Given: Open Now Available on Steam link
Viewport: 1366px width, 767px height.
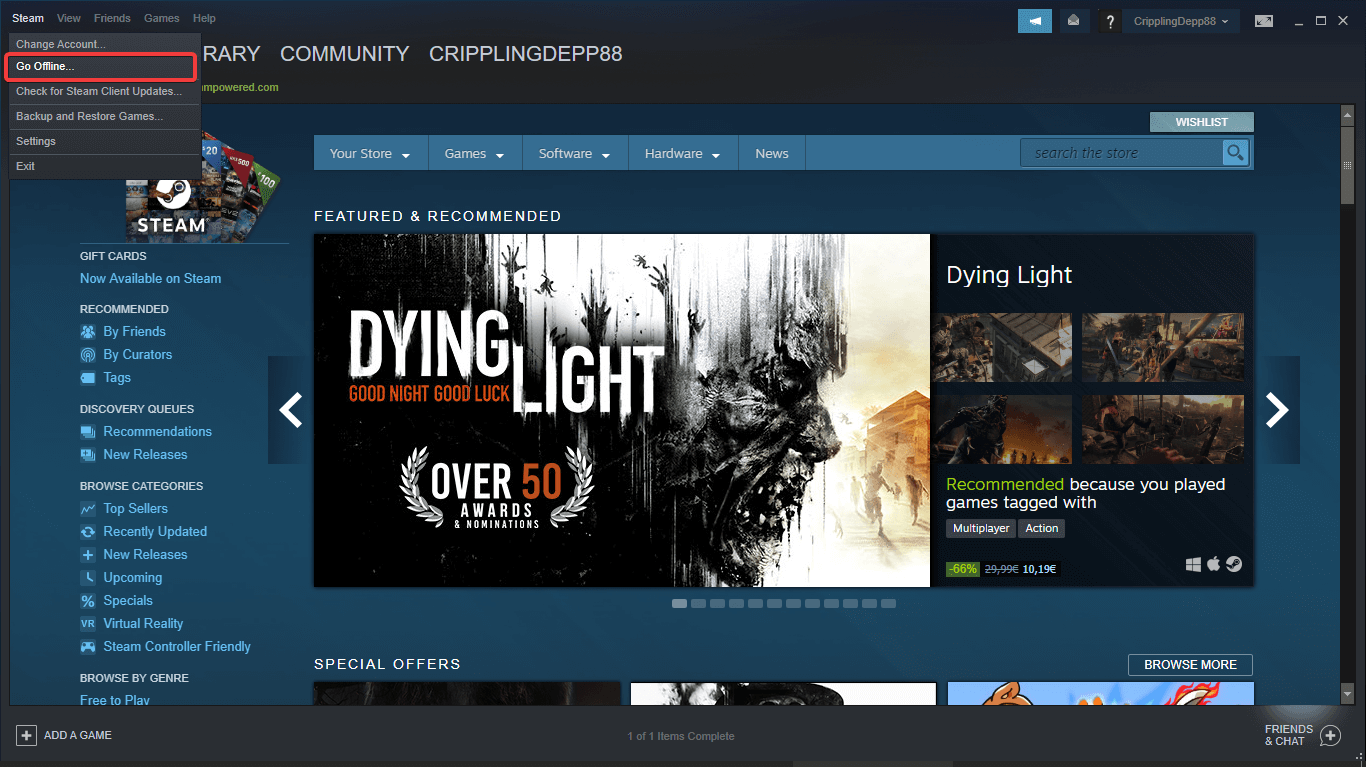Looking at the screenshot, I should point(151,279).
